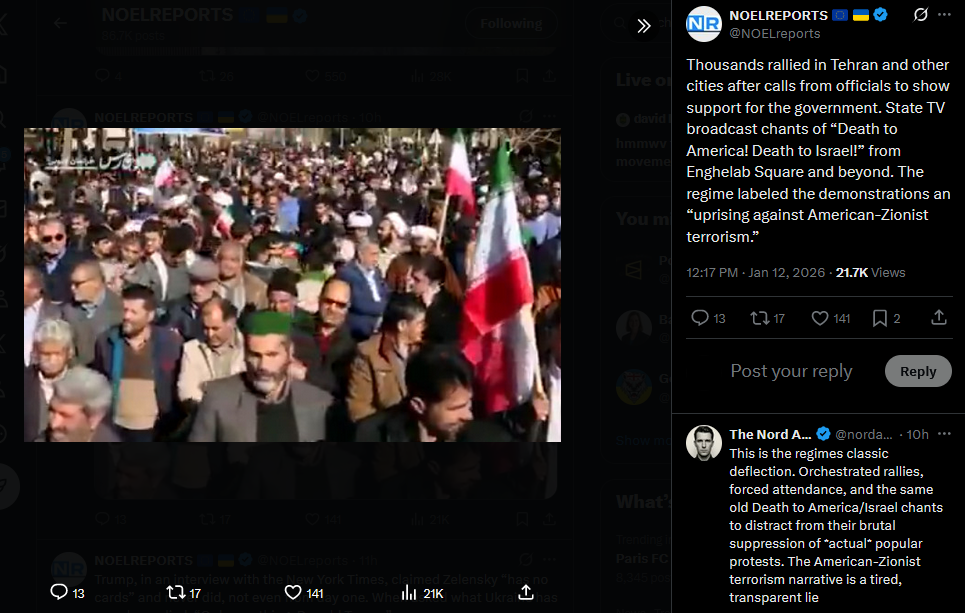View the 21K analytics icon below video
Image resolution: width=965 pixels, height=613 pixels.
pyautogui.click(x=422, y=593)
